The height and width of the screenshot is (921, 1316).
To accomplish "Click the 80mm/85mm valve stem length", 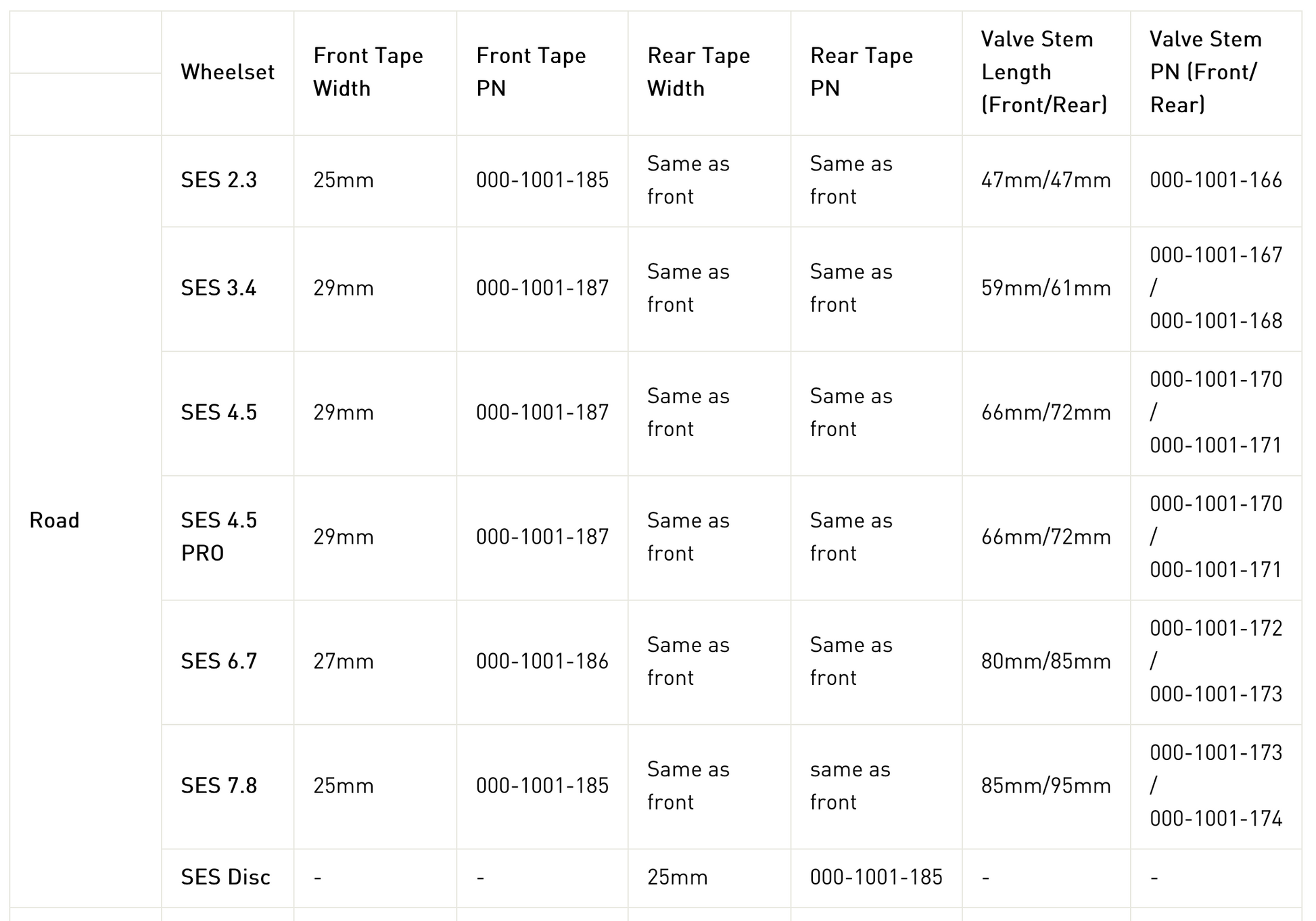I will pyautogui.click(x=1045, y=661).
